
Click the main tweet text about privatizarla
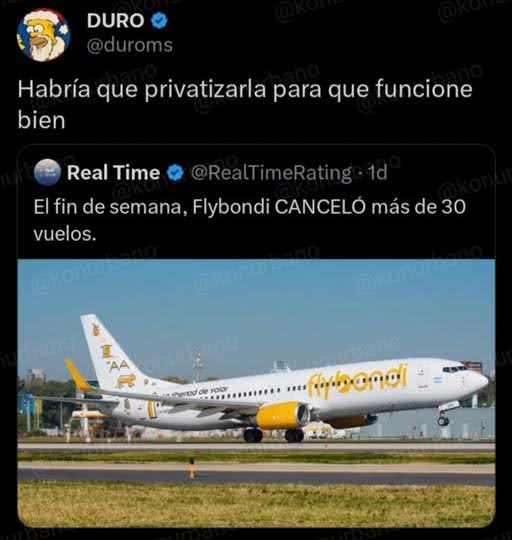click(245, 105)
